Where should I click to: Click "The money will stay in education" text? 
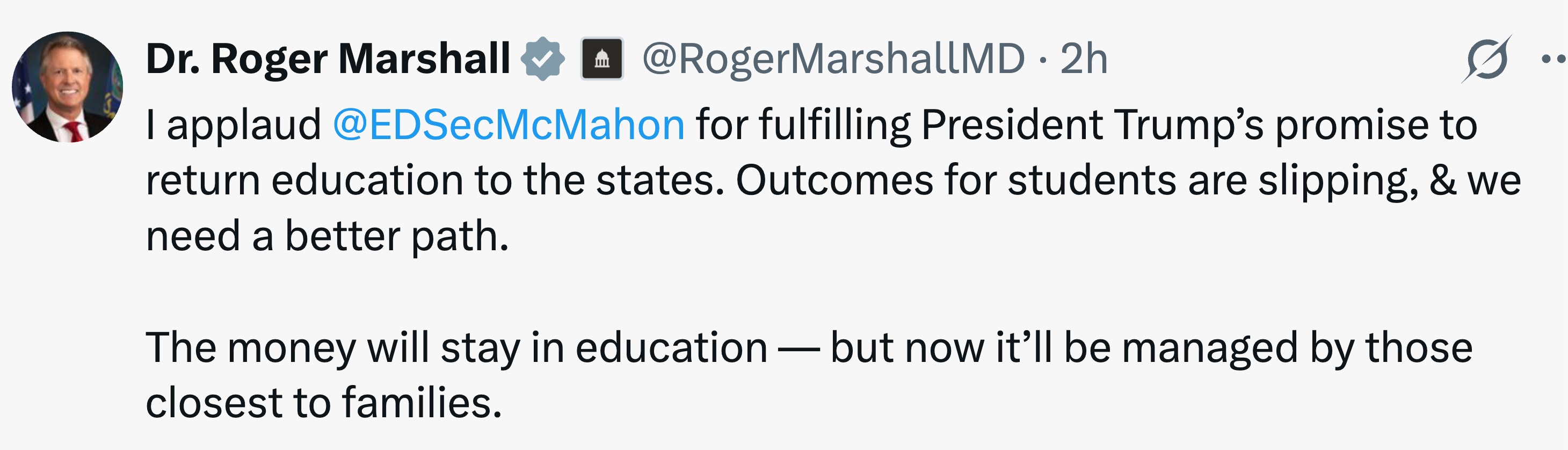pos(456,347)
